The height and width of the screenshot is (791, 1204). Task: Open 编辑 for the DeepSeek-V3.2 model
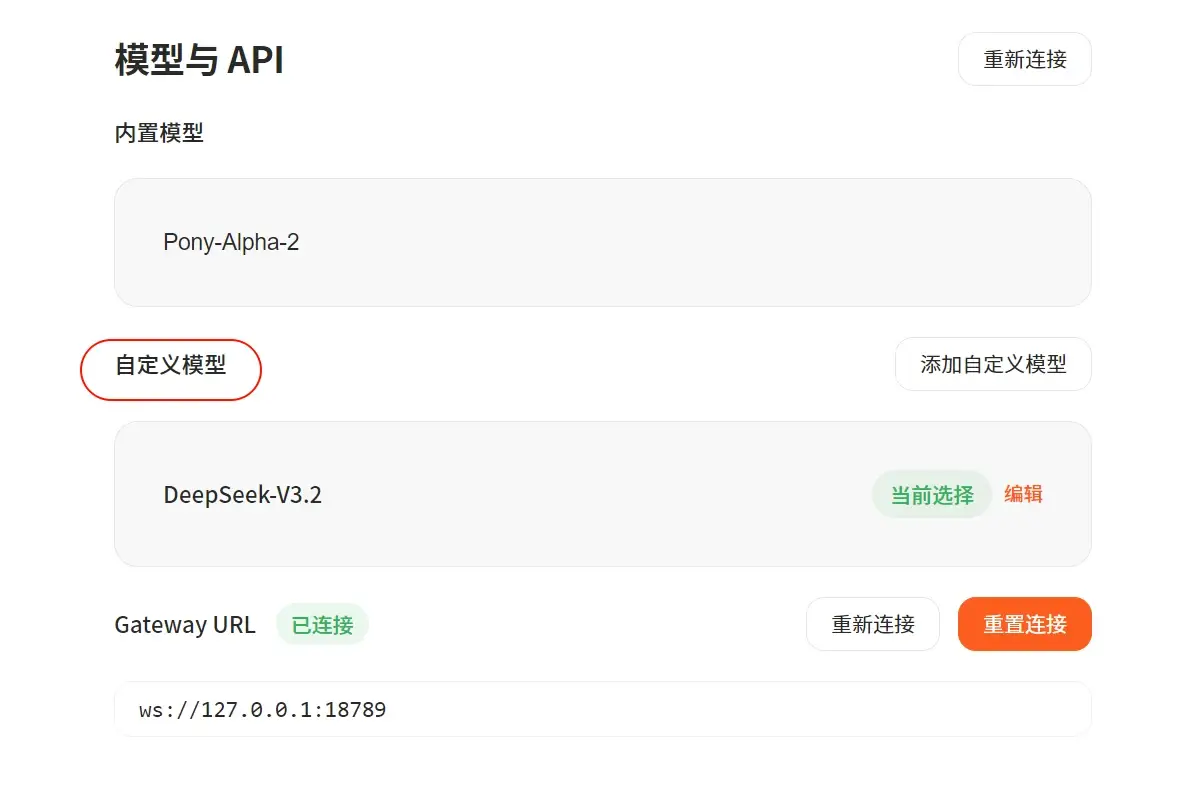1023,494
